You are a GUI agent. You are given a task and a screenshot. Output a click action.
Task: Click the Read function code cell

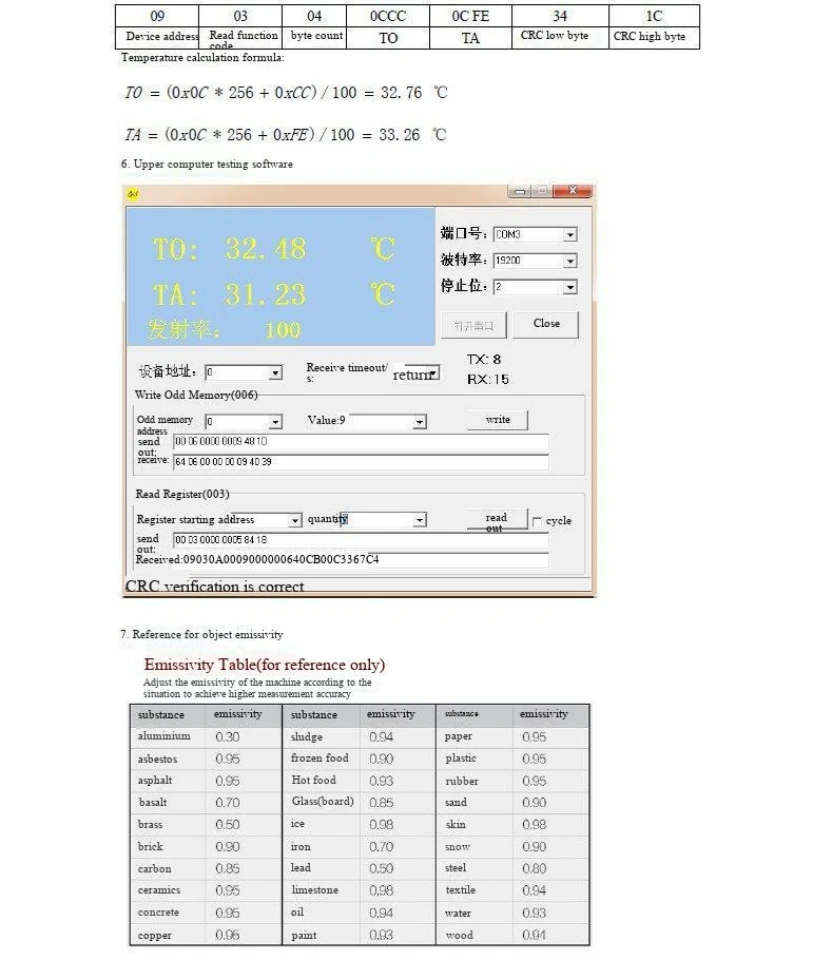[243, 38]
